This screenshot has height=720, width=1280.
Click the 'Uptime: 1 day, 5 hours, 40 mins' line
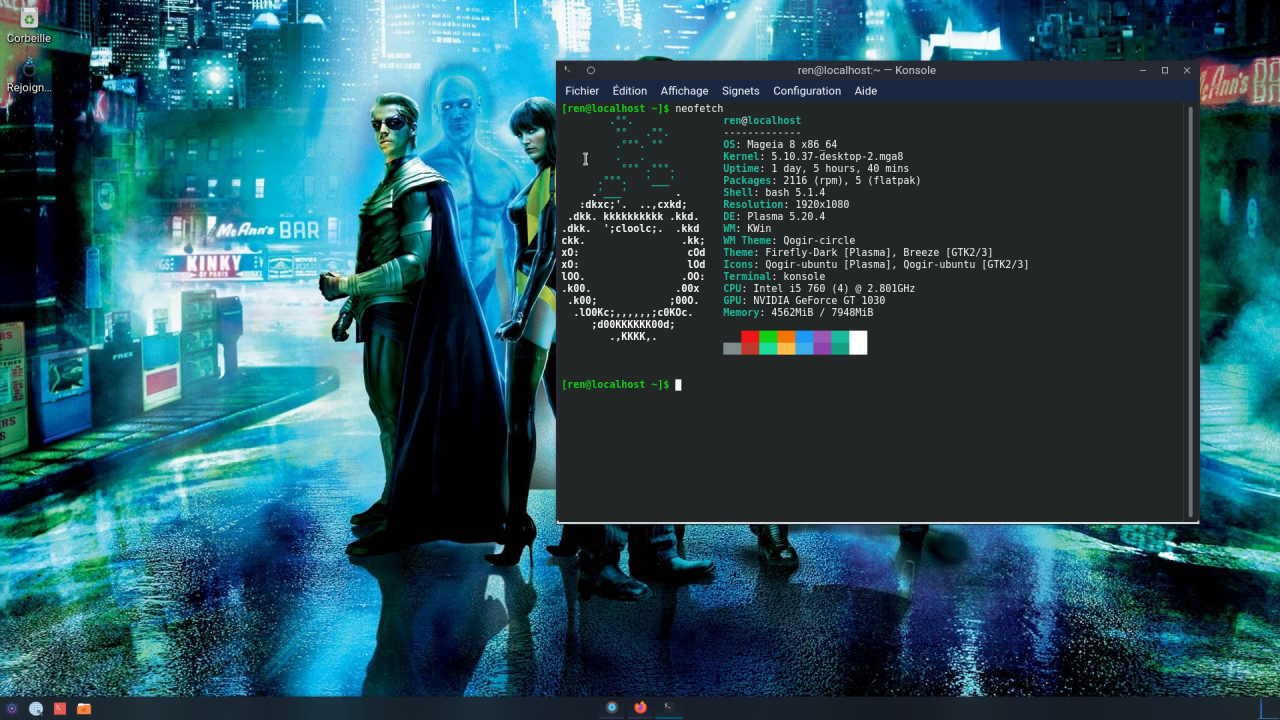tap(816, 169)
